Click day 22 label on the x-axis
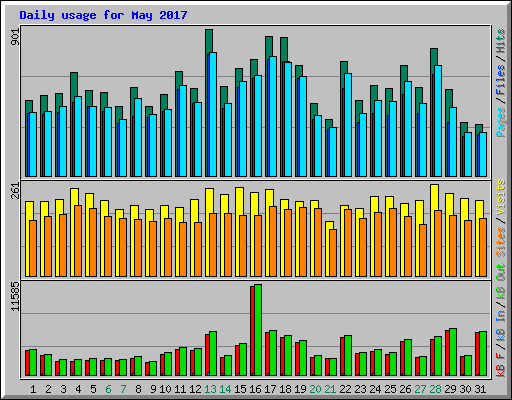512x400 pixels. (x=345, y=389)
